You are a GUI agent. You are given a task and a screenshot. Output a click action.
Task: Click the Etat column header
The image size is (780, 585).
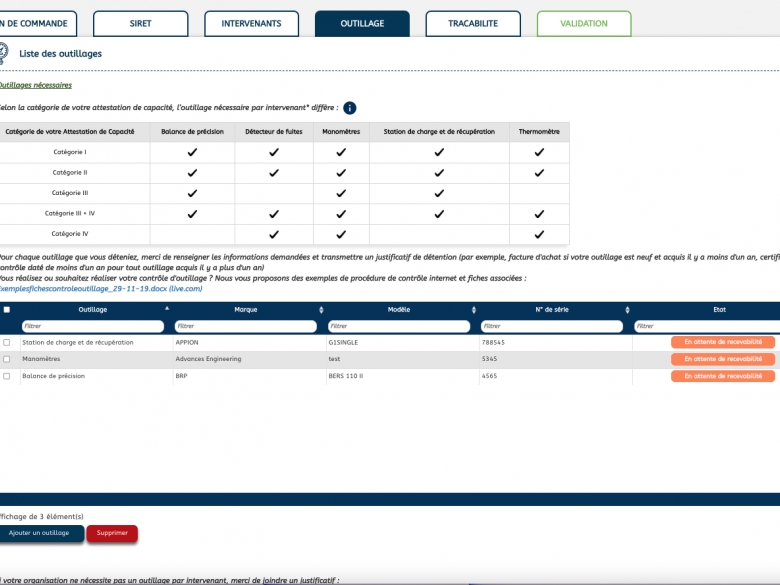(719, 309)
